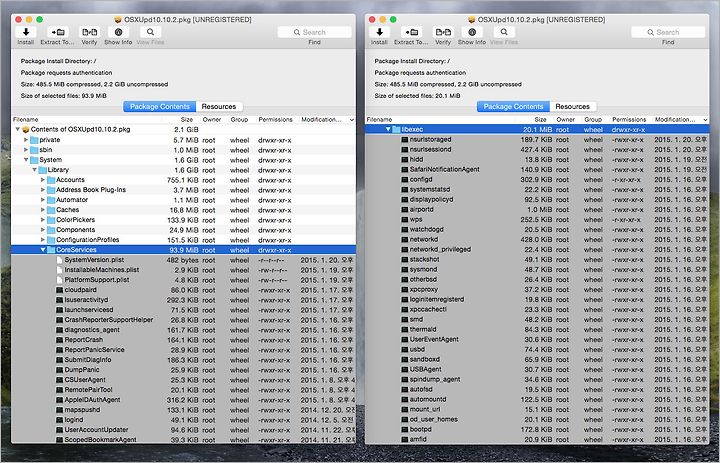
Task: Sort by Group column in left window
Action: pos(240,119)
